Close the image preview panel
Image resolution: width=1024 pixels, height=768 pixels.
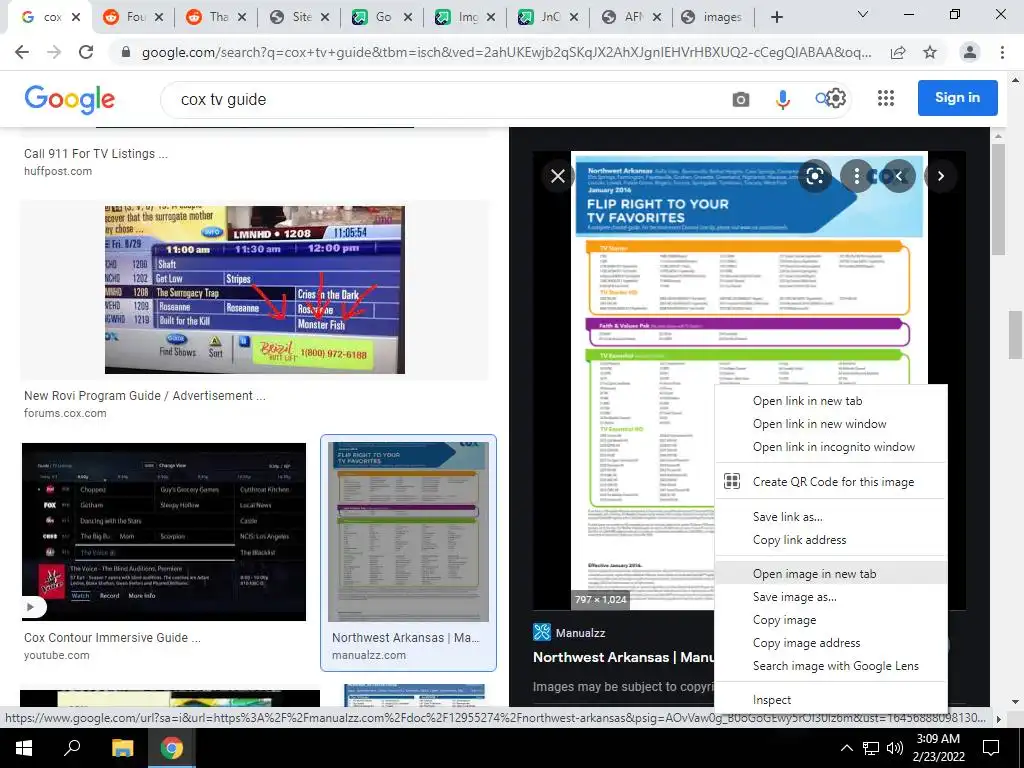click(x=558, y=176)
